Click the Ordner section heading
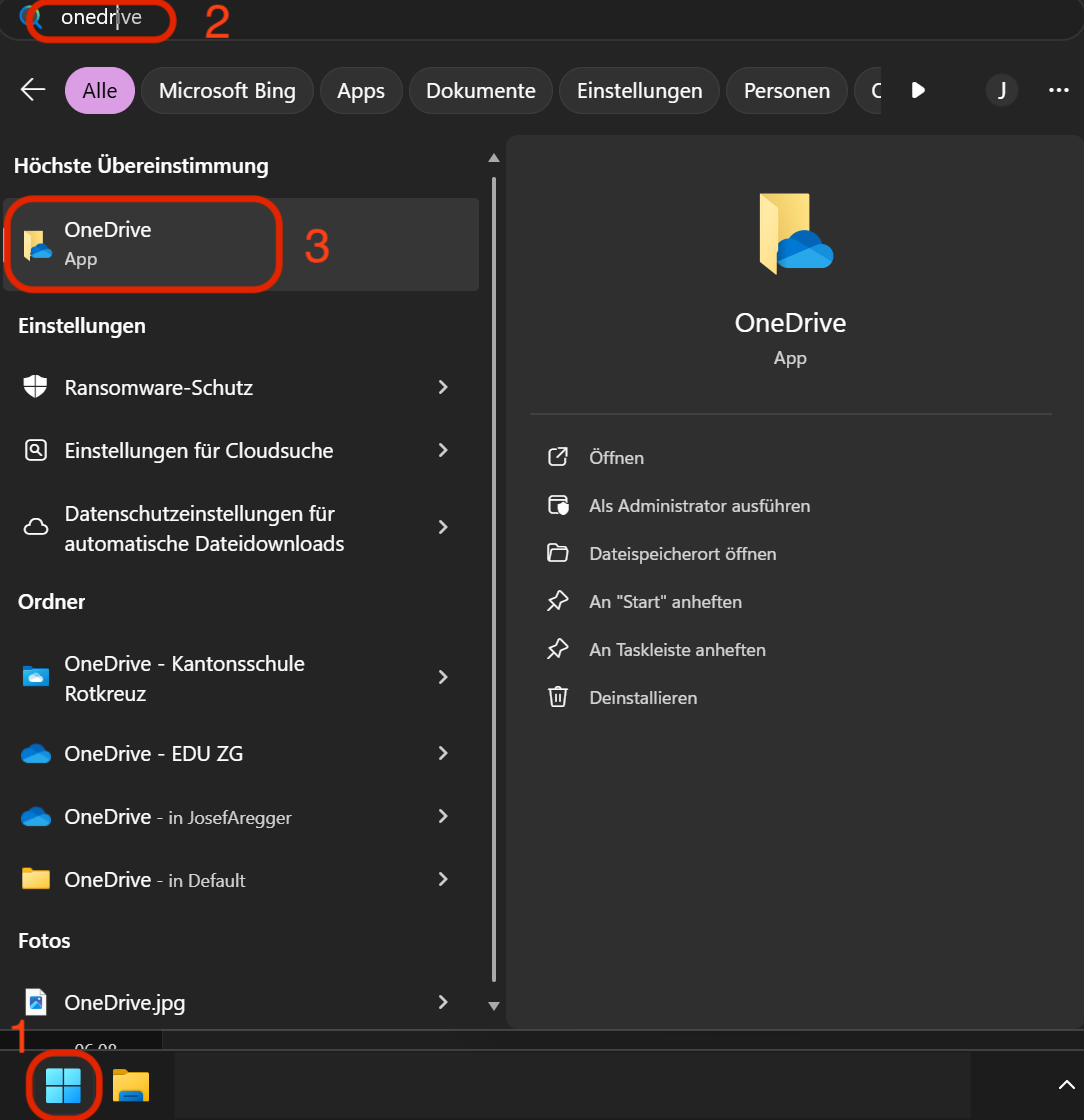 51,601
